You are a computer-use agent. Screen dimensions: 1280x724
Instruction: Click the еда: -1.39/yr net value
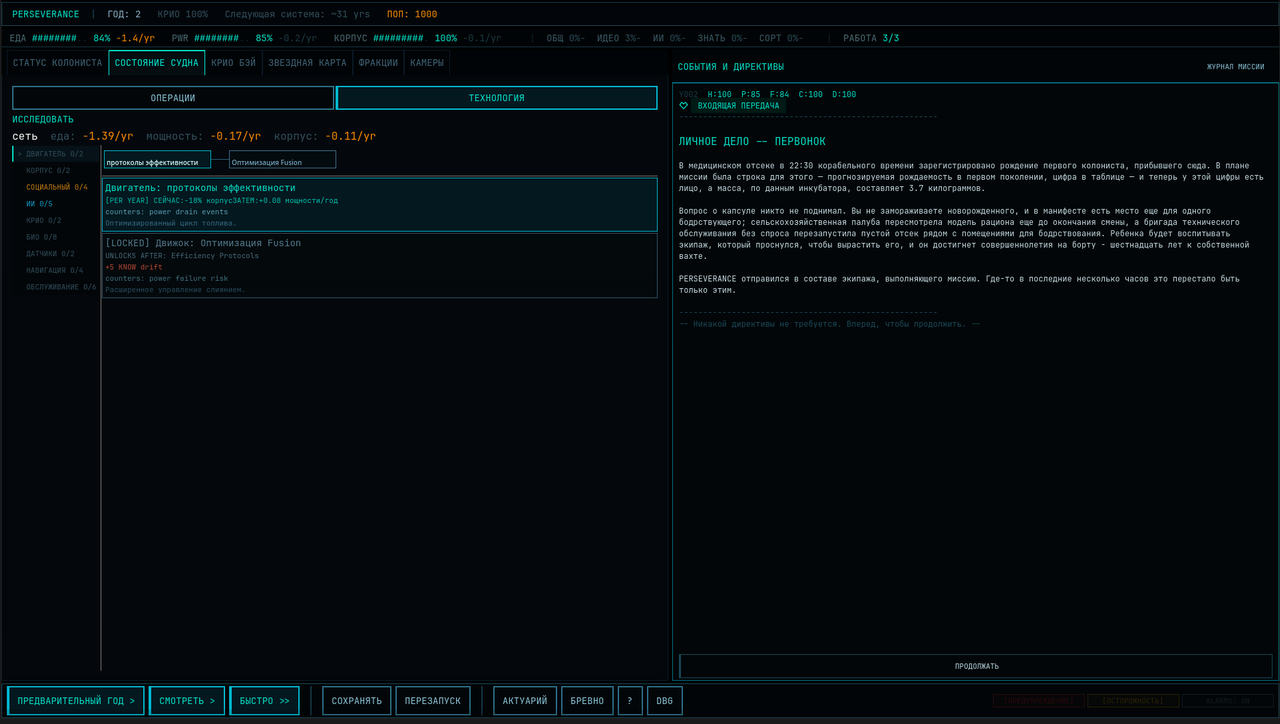(x=92, y=136)
